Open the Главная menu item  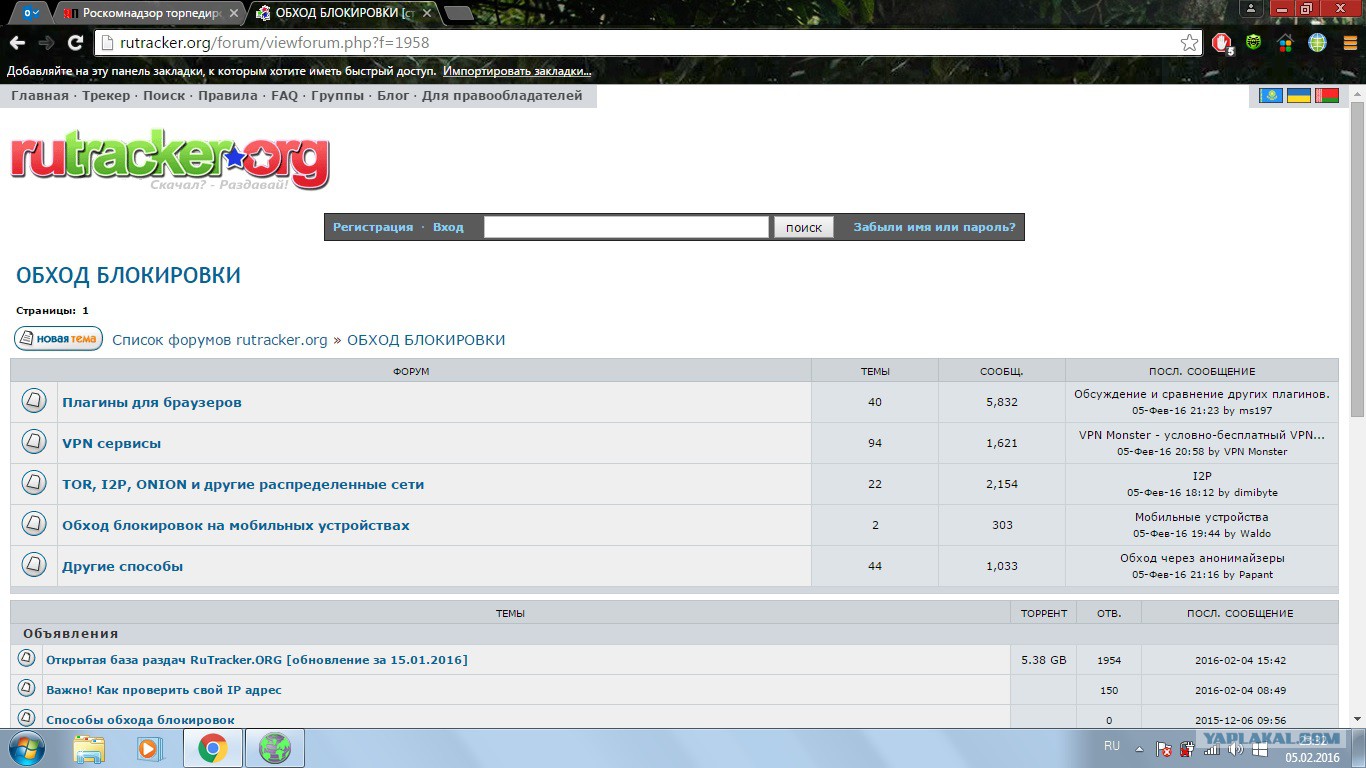click(40, 96)
